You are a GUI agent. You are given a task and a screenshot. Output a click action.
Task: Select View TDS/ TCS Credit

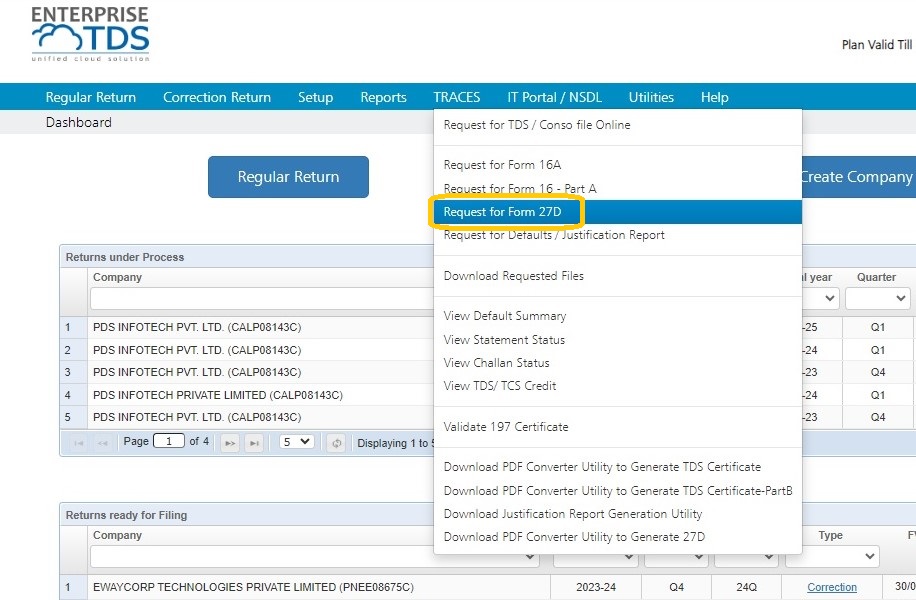click(500, 386)
